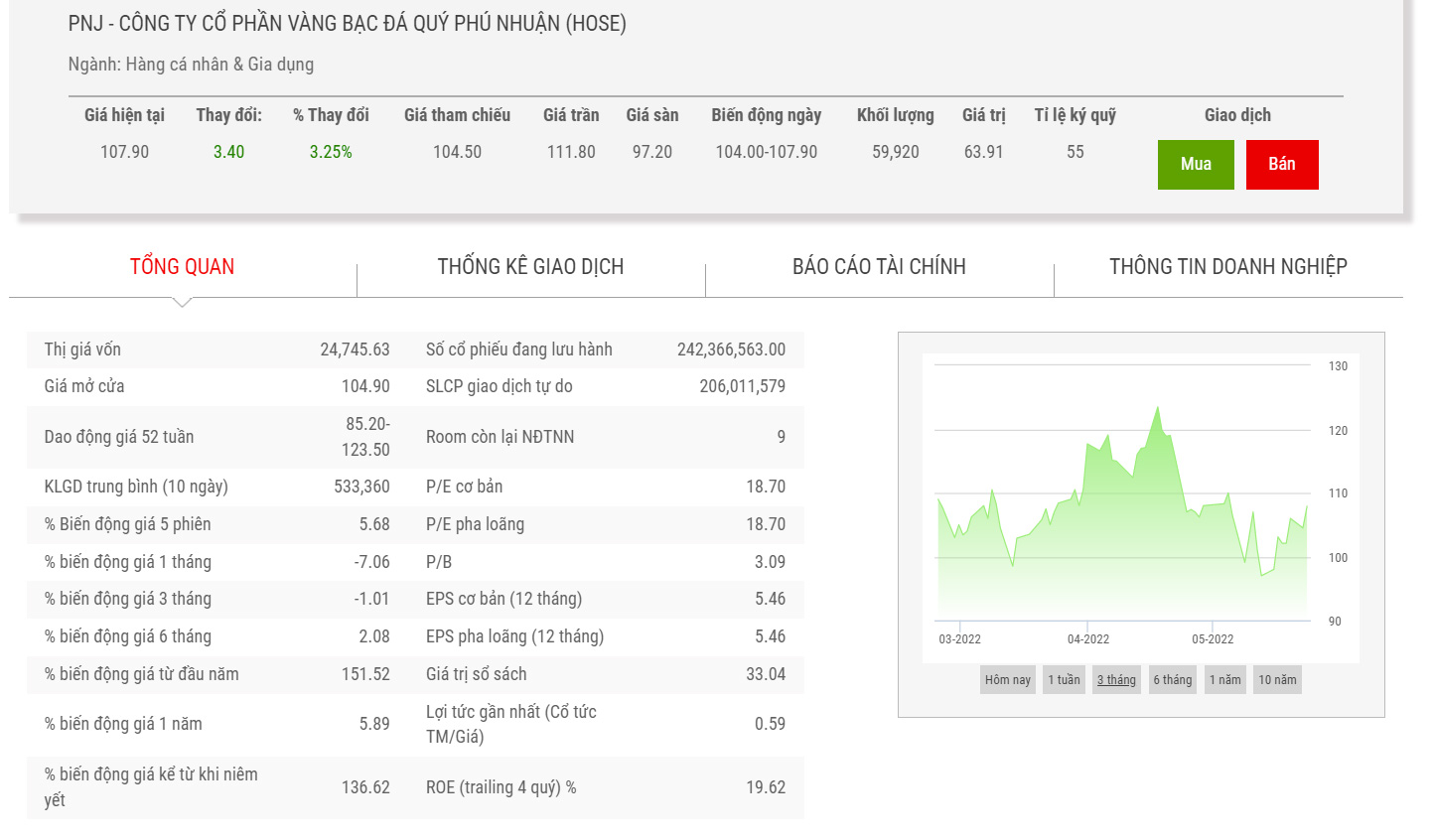This screenshot has width=1434, height=840.
Task: Switch chart to 6 tháng range
Action: tap(1172, 680)
